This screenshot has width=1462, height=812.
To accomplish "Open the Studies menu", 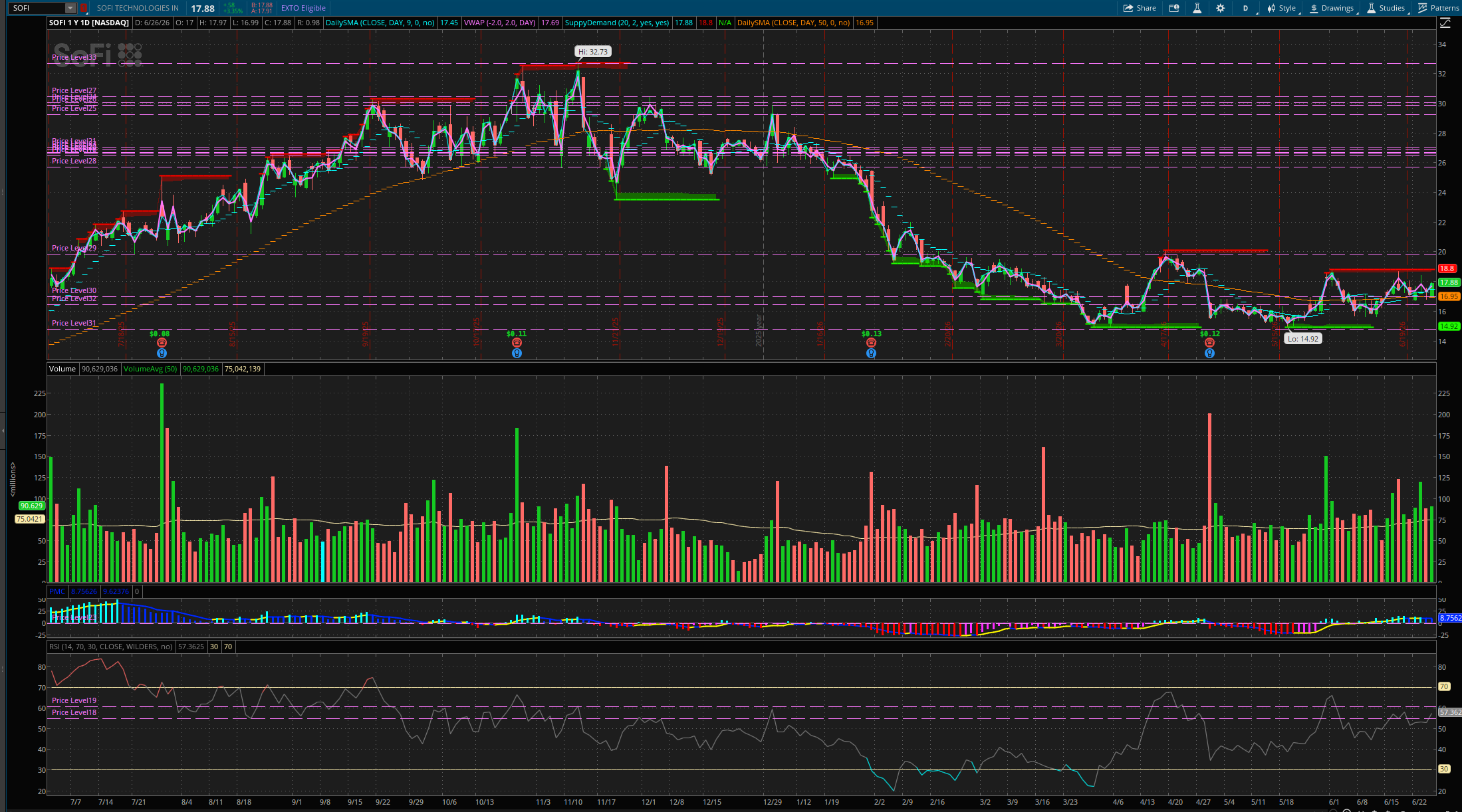I will [x=1386, y=8].
